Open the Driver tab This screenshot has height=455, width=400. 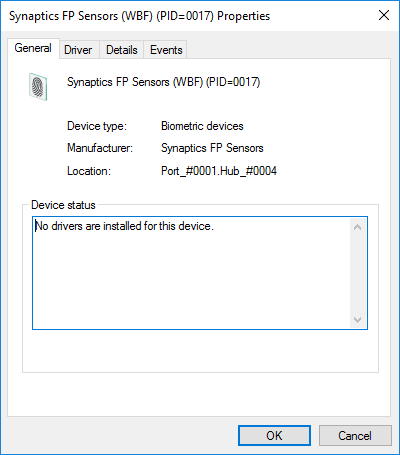click(x=78, y=50)
